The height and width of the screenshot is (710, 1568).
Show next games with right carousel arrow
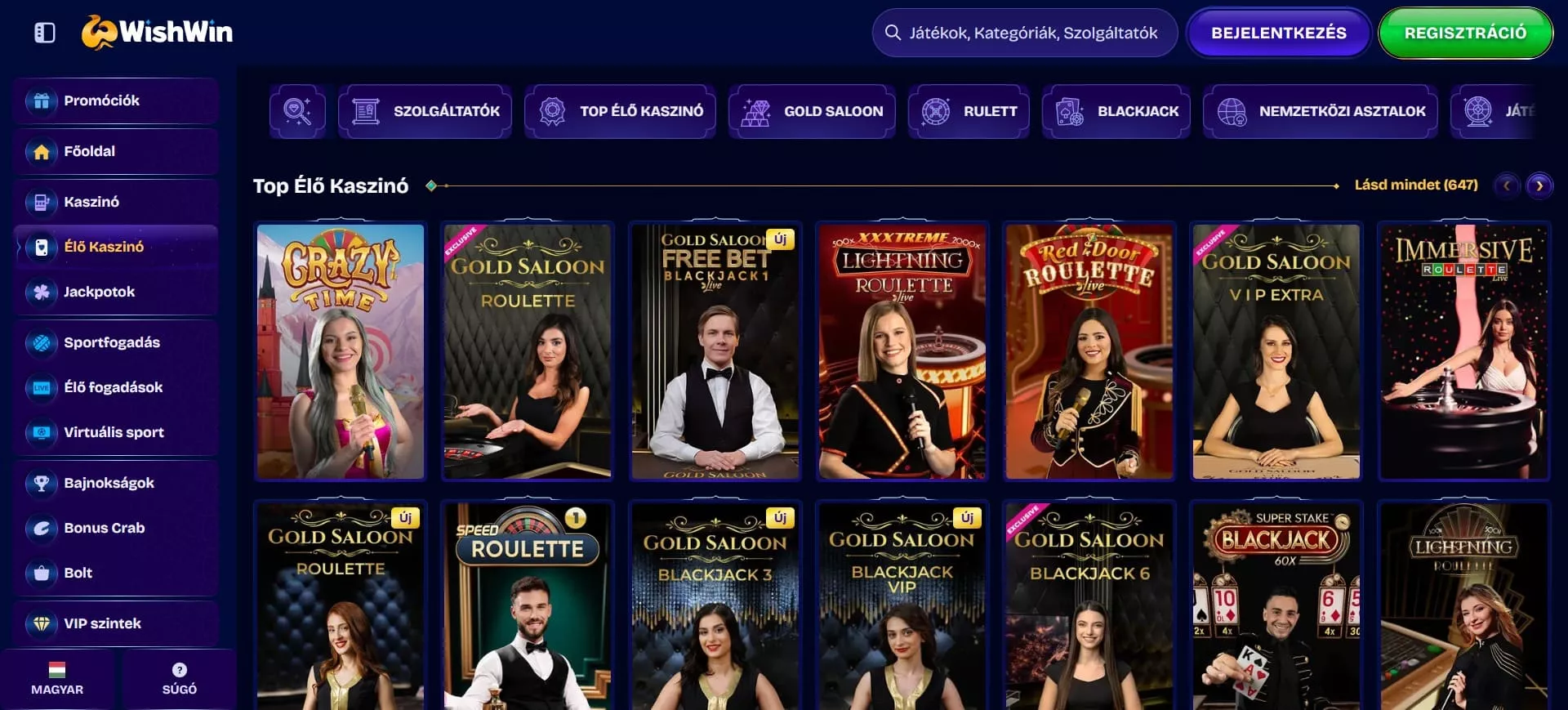tap(1539, 185)
